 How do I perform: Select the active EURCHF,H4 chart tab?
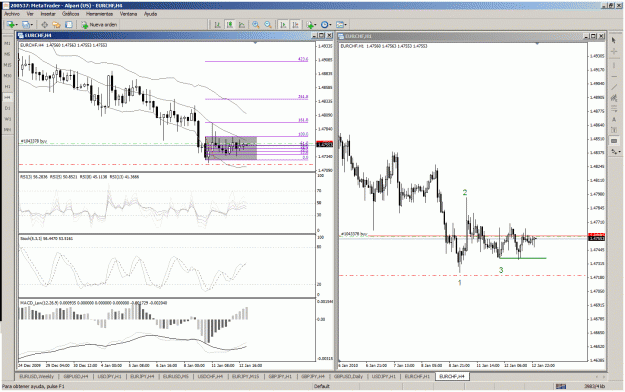452,376
